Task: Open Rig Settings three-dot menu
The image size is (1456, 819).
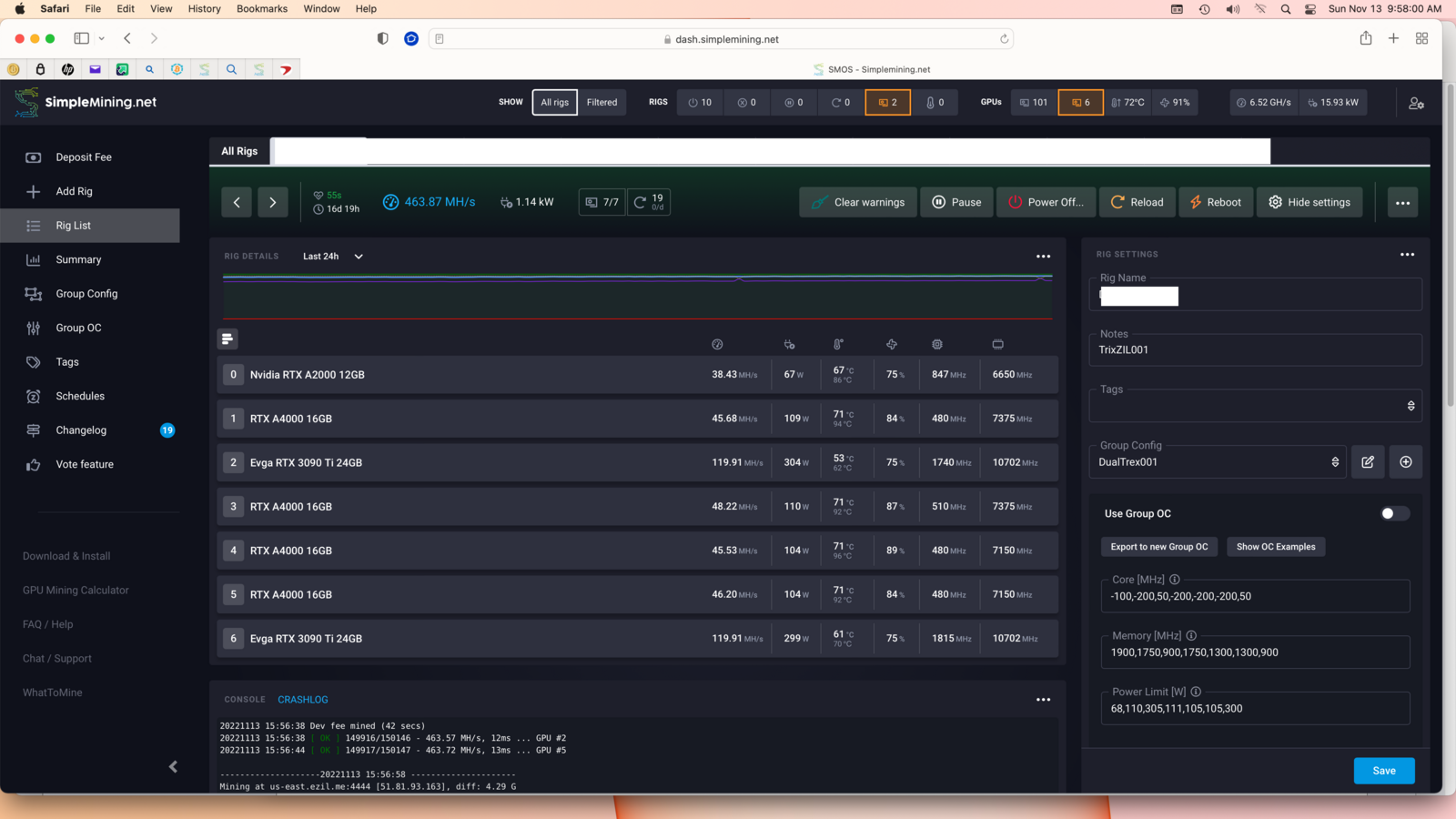Action: pyautogui.click(x=1407, y=254)
